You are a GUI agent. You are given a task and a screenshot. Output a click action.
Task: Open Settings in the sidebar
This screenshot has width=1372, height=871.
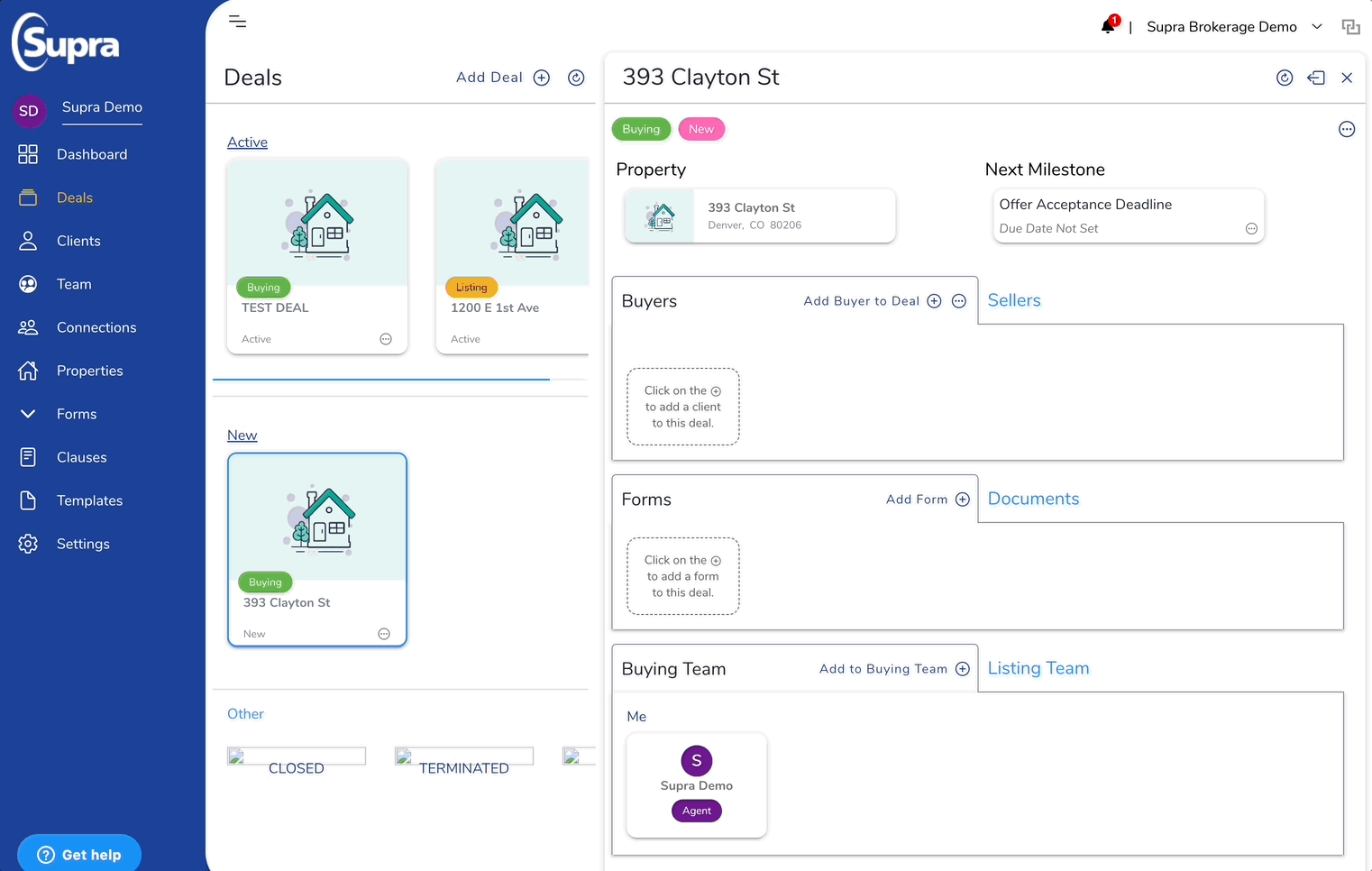pyautogui.click(x=83, y=544)
